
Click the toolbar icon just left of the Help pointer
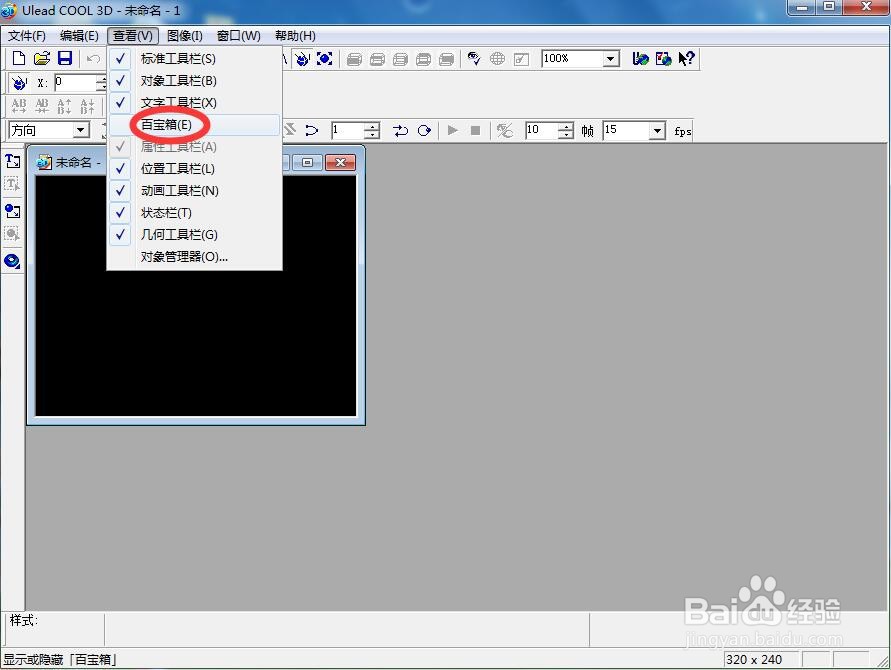pos(663,59)
